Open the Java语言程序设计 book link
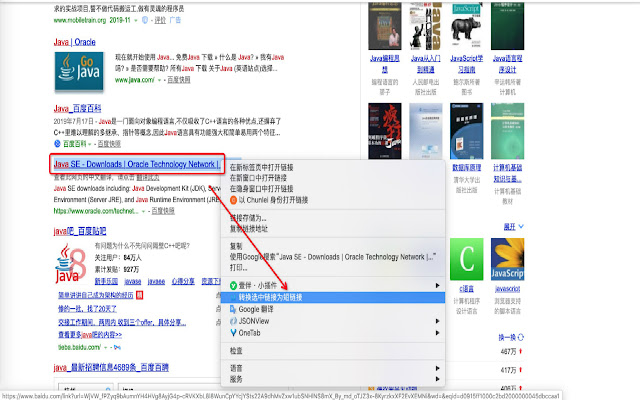Screen dimensions: 640x400 [507, 64]
